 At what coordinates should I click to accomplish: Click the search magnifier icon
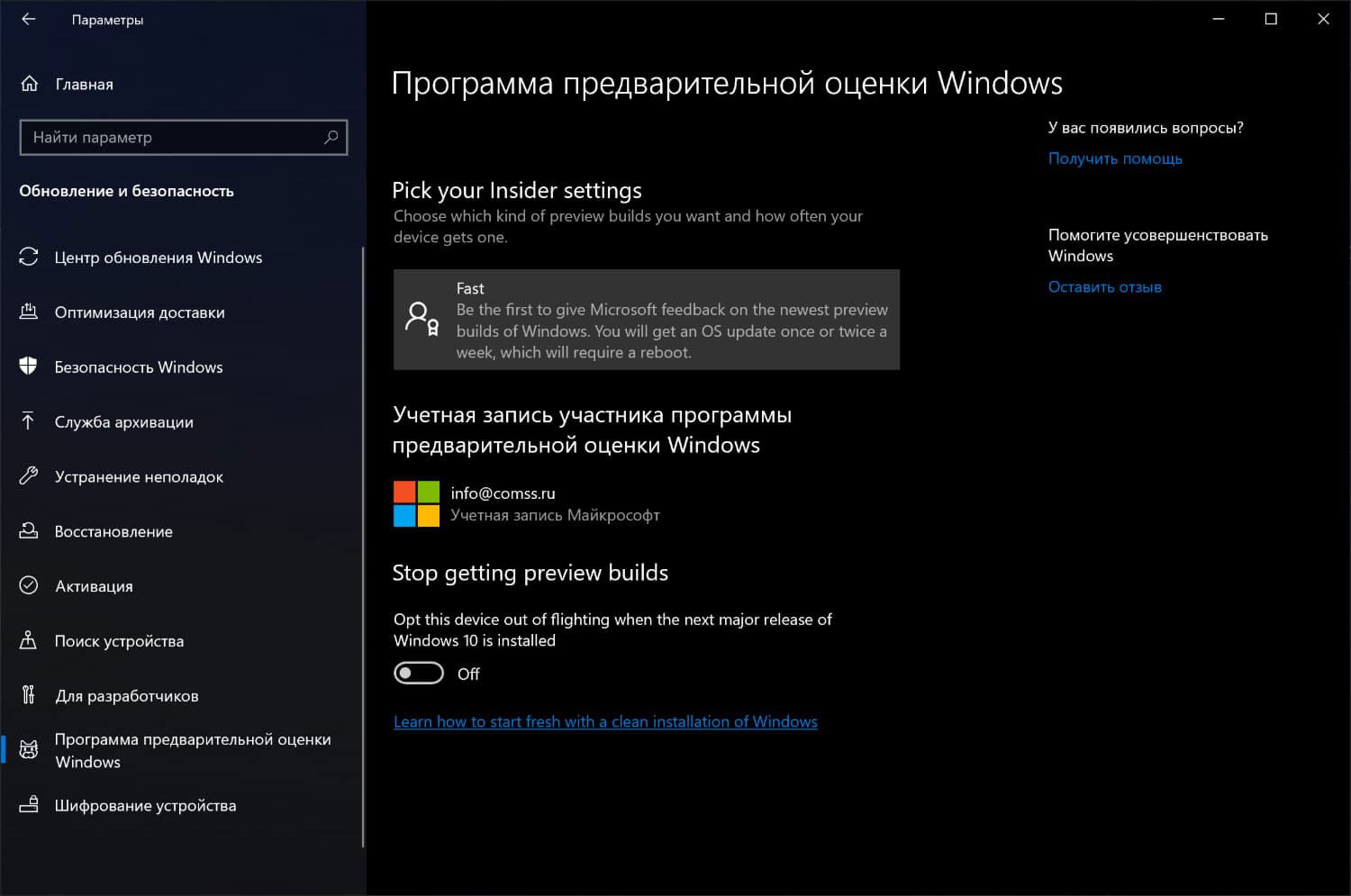331,137
